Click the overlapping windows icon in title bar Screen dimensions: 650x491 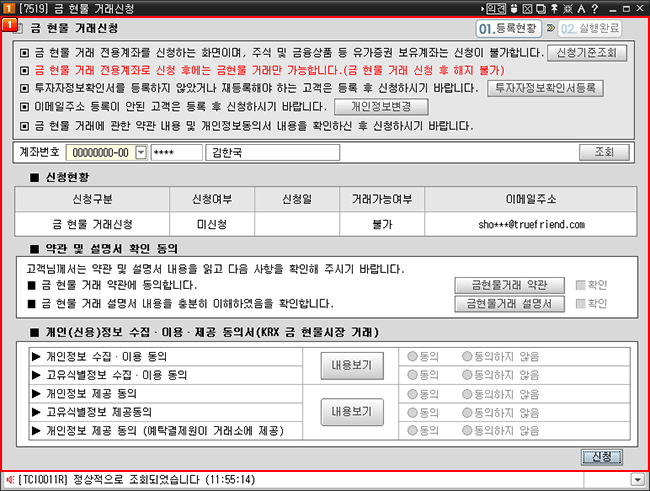pyautogui.click(x=541, y=8)
